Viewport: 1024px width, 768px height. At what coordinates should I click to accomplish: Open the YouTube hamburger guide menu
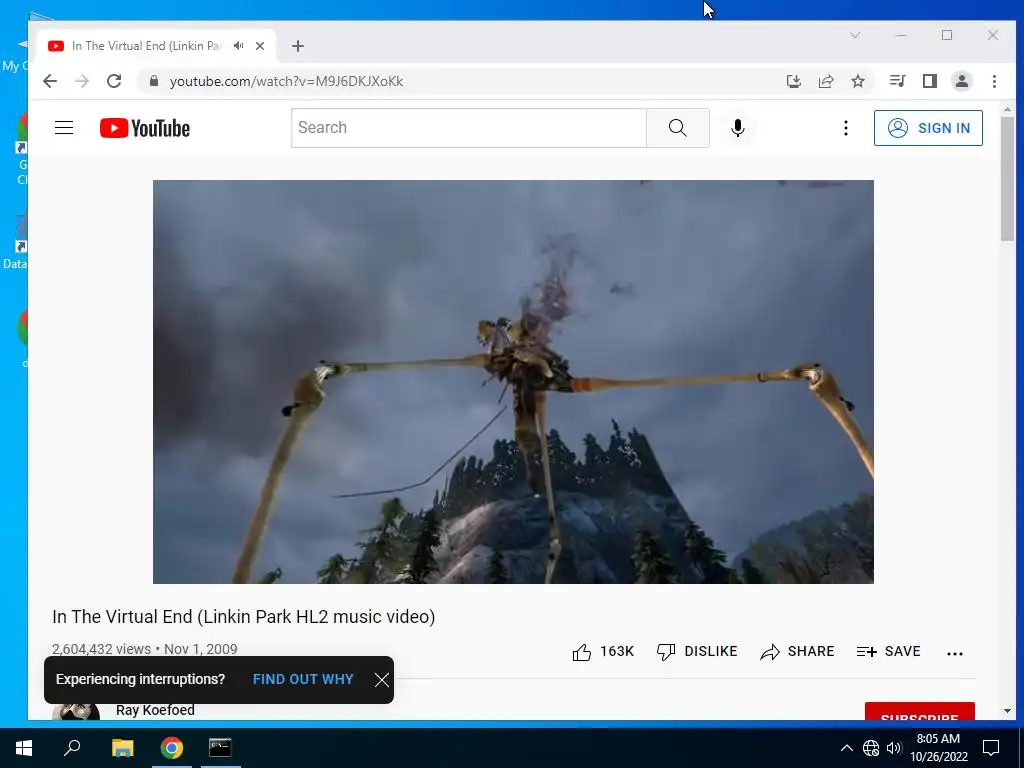(63, 127)
